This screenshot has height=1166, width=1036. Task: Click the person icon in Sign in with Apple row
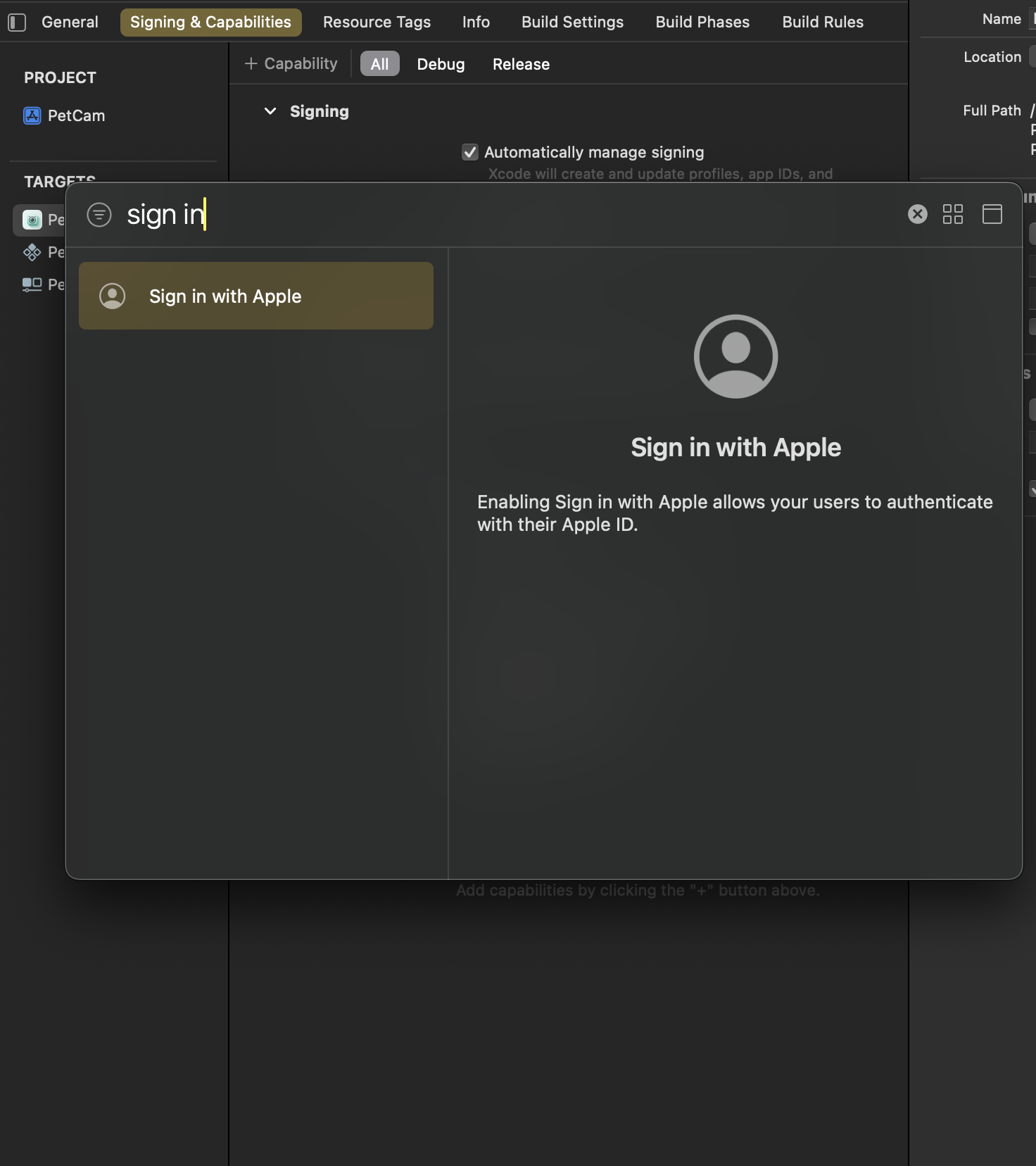point(113,296)
